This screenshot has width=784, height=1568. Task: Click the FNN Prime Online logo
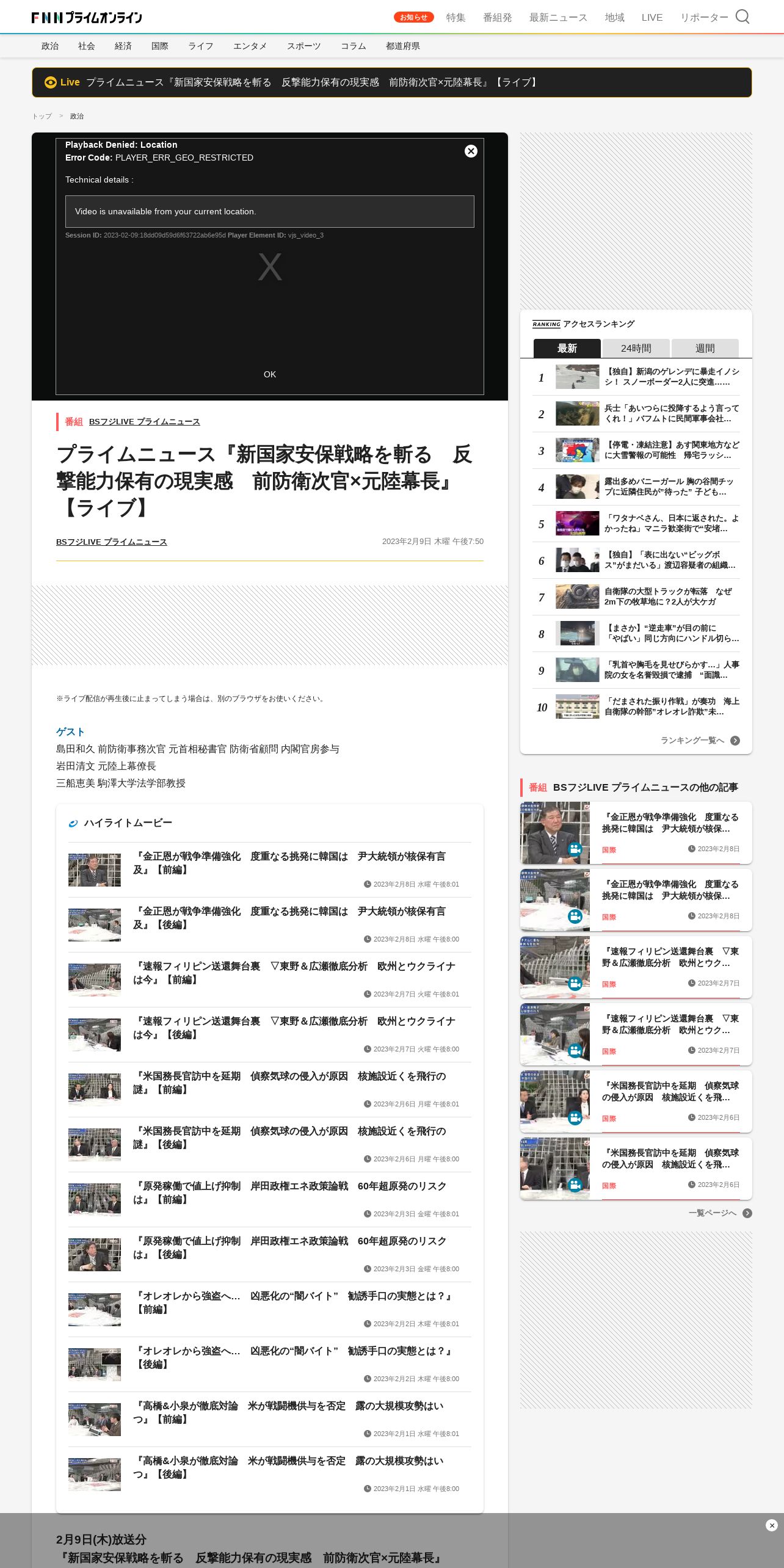[x=87, y=17]
